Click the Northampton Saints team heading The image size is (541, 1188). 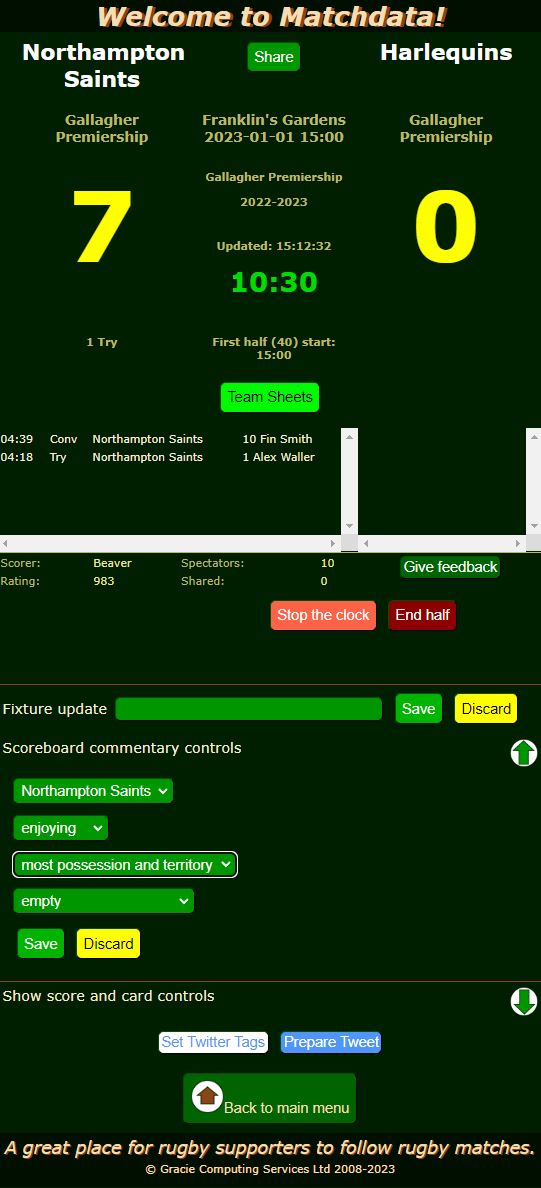tap(103, 66)
